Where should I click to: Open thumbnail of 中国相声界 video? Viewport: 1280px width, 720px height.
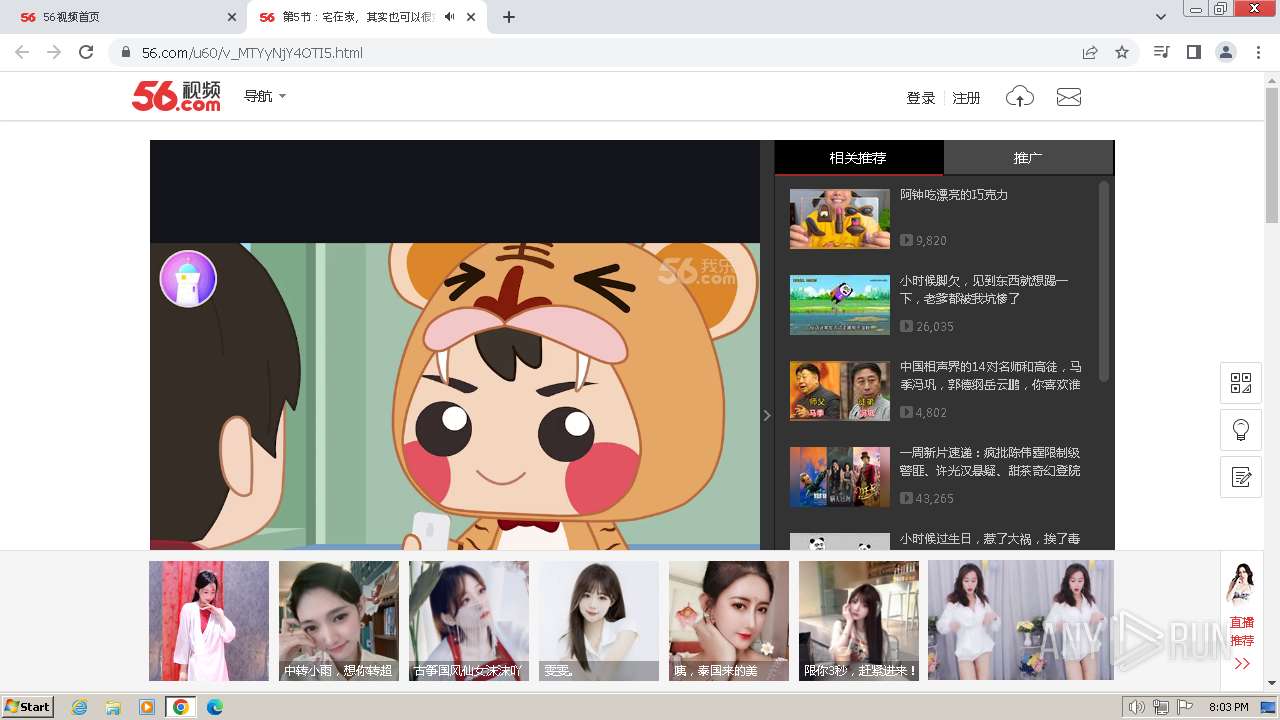tap(839, 391)
